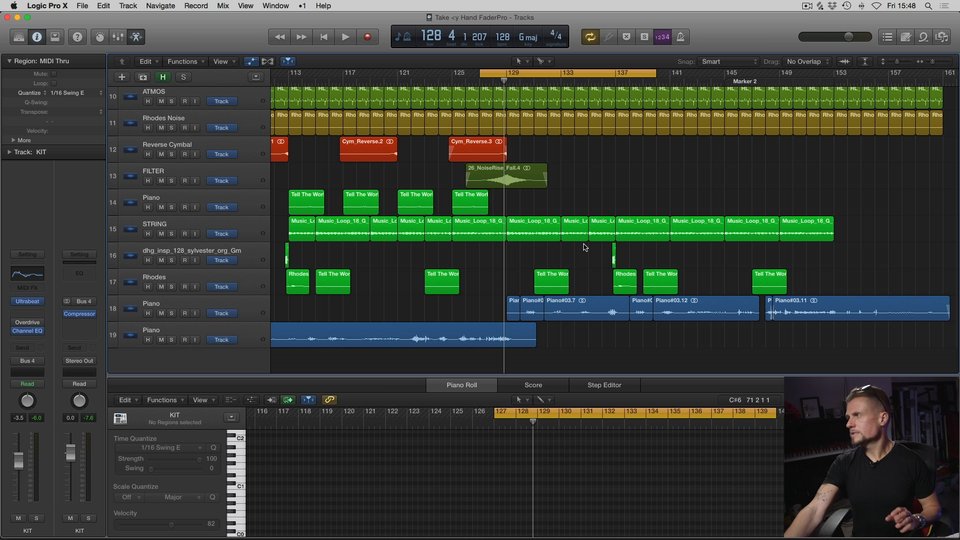This screenshot has width=960, height=540.
Task: Collapse Region: MIDI Thru section
Action: (9, 61)
